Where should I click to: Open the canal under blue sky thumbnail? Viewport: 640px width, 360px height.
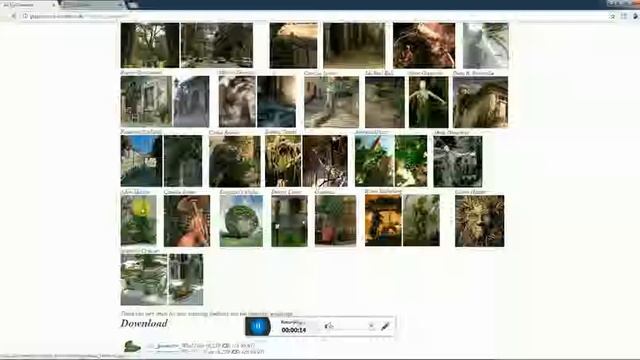click(x=141, y=161)
